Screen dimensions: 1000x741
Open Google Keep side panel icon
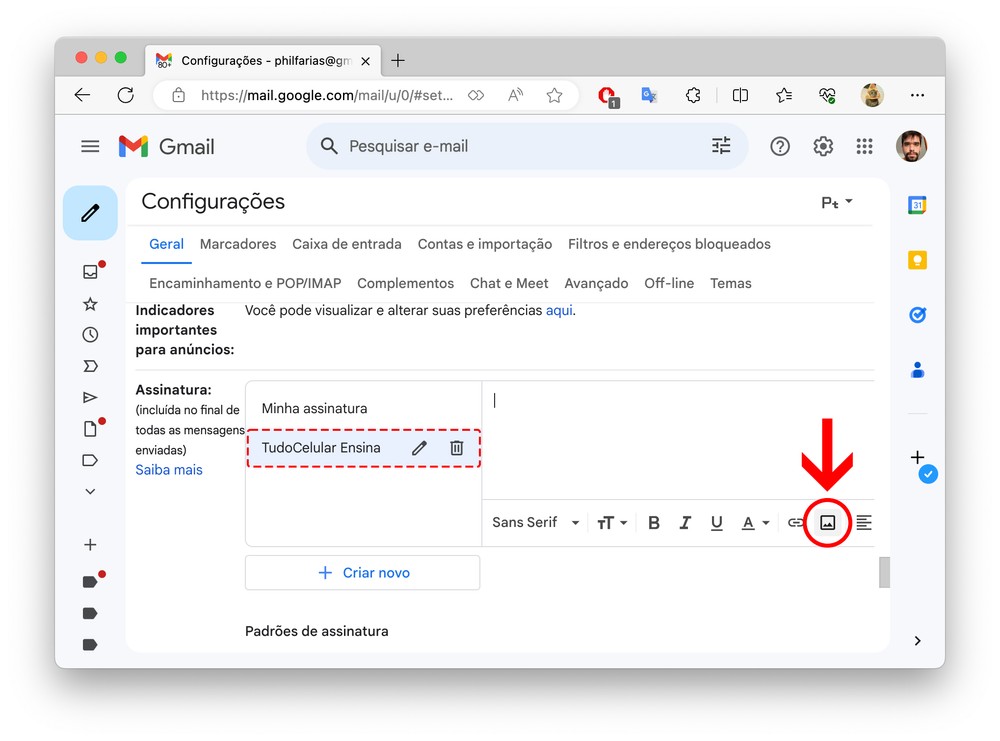[917, 260]
